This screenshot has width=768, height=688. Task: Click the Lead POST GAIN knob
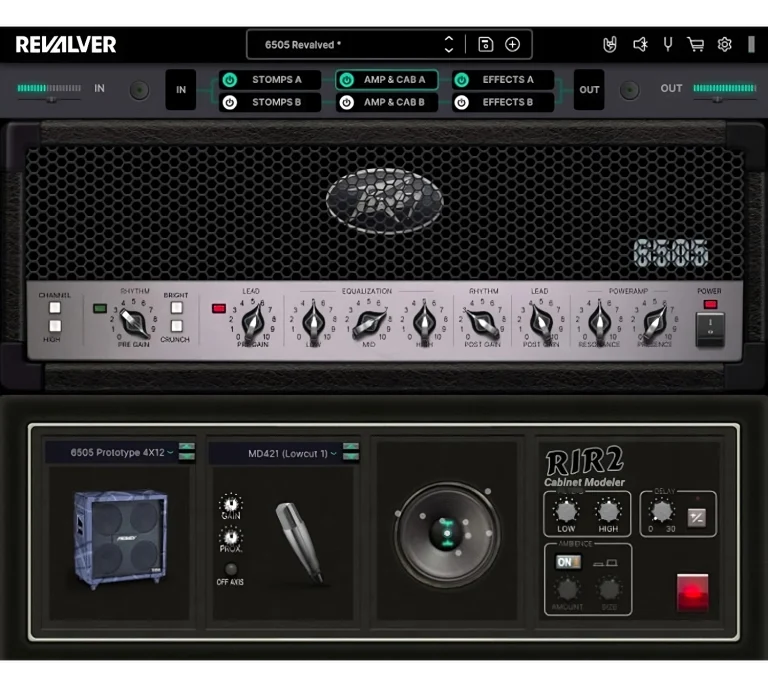point(540,322)
